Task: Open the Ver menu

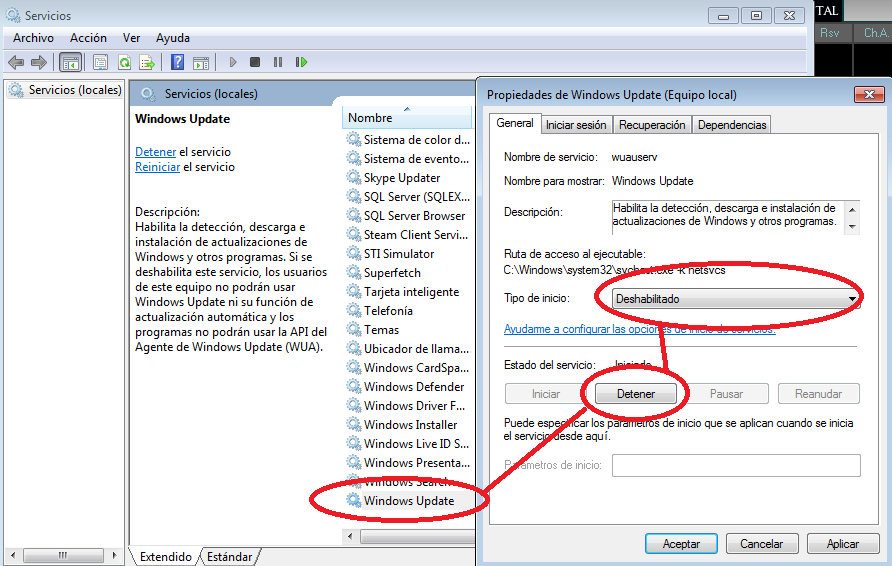Action: pyautogui.click(x=131, y=38)
